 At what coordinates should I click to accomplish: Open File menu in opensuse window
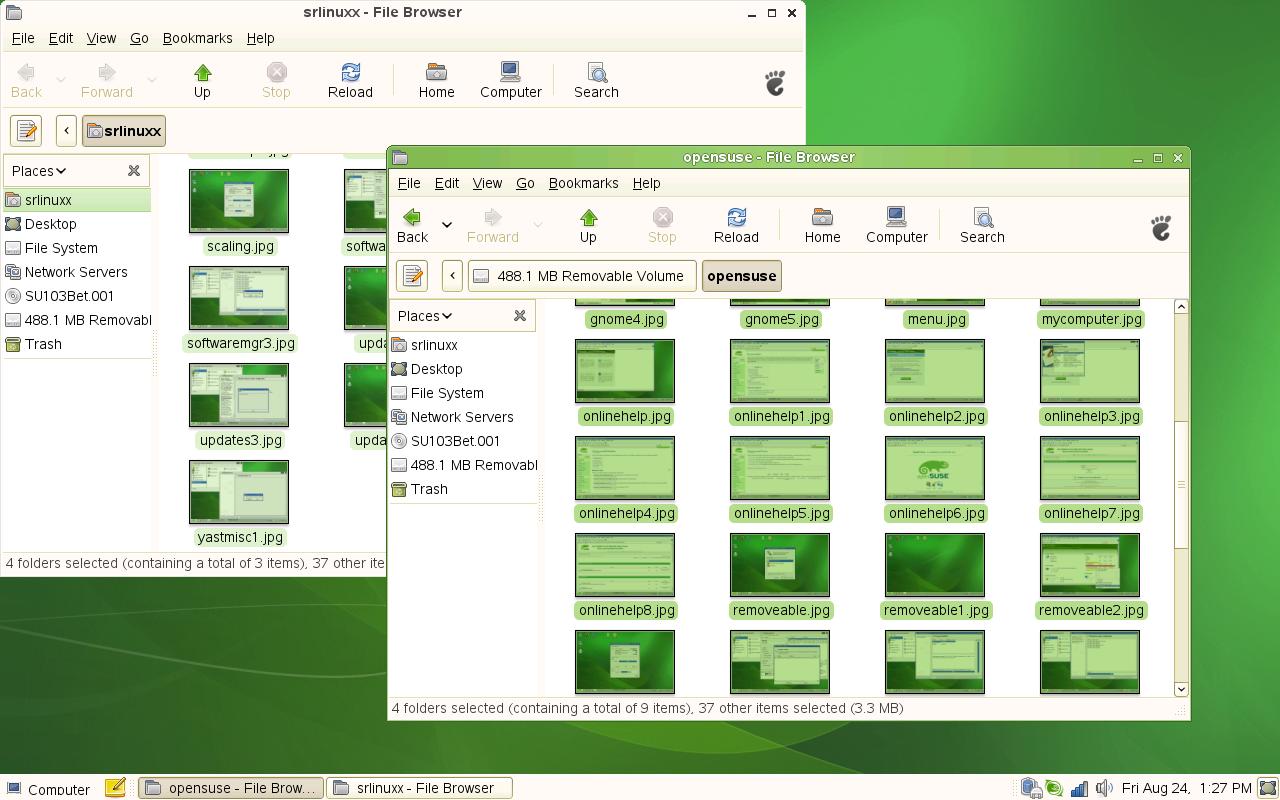409,183
